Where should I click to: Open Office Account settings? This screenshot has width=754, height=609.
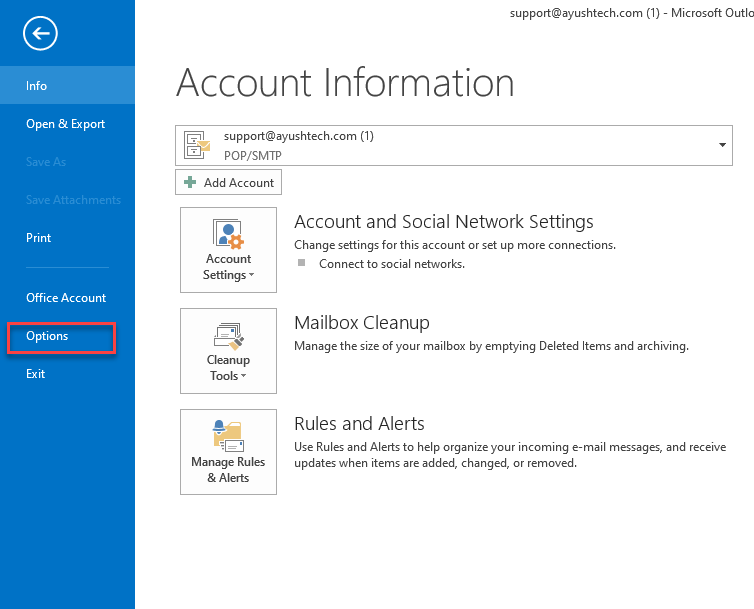tap(66, 298)
